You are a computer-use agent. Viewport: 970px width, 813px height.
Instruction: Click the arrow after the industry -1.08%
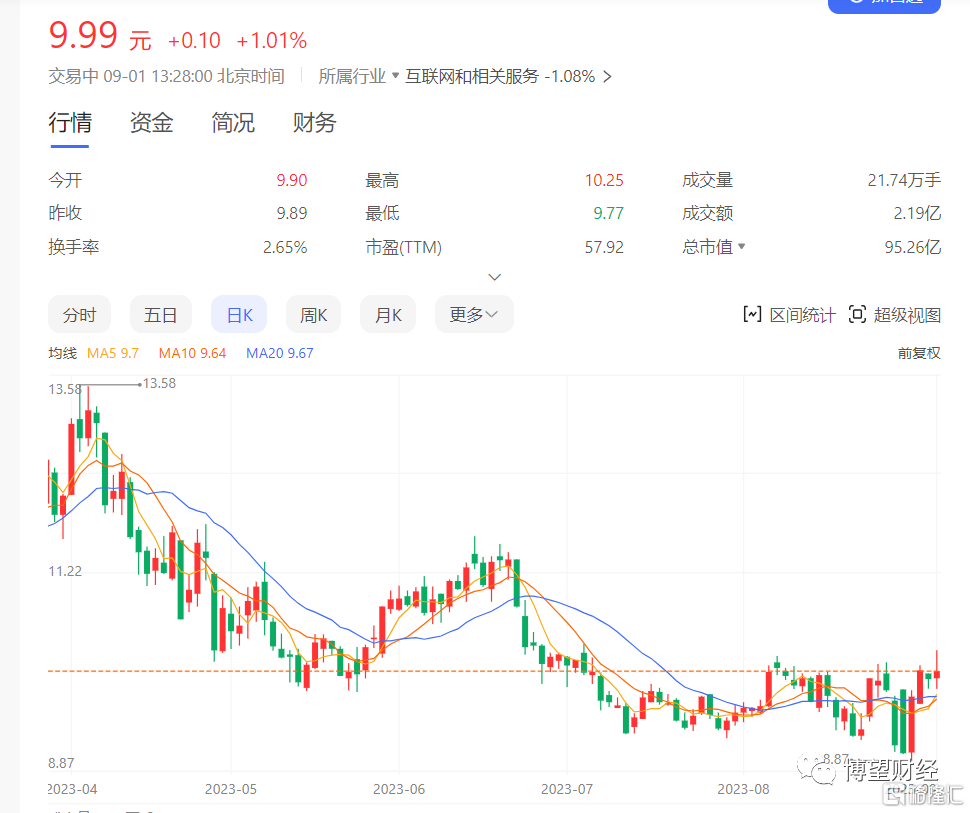607,77
